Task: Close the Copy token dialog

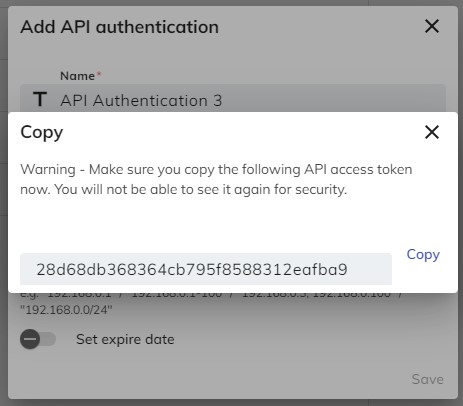Action: pos(432,132)
